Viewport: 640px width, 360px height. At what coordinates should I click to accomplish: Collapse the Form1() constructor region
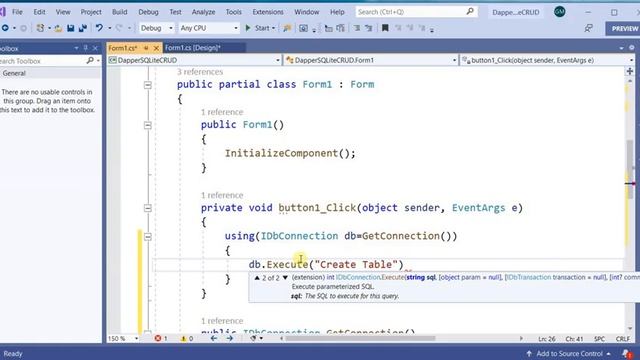coord(148,125)
